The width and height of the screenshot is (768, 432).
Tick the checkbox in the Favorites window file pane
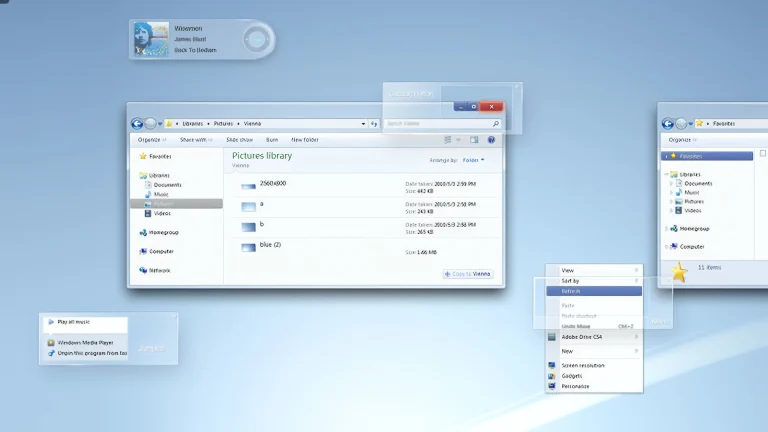tap(763, 153)
